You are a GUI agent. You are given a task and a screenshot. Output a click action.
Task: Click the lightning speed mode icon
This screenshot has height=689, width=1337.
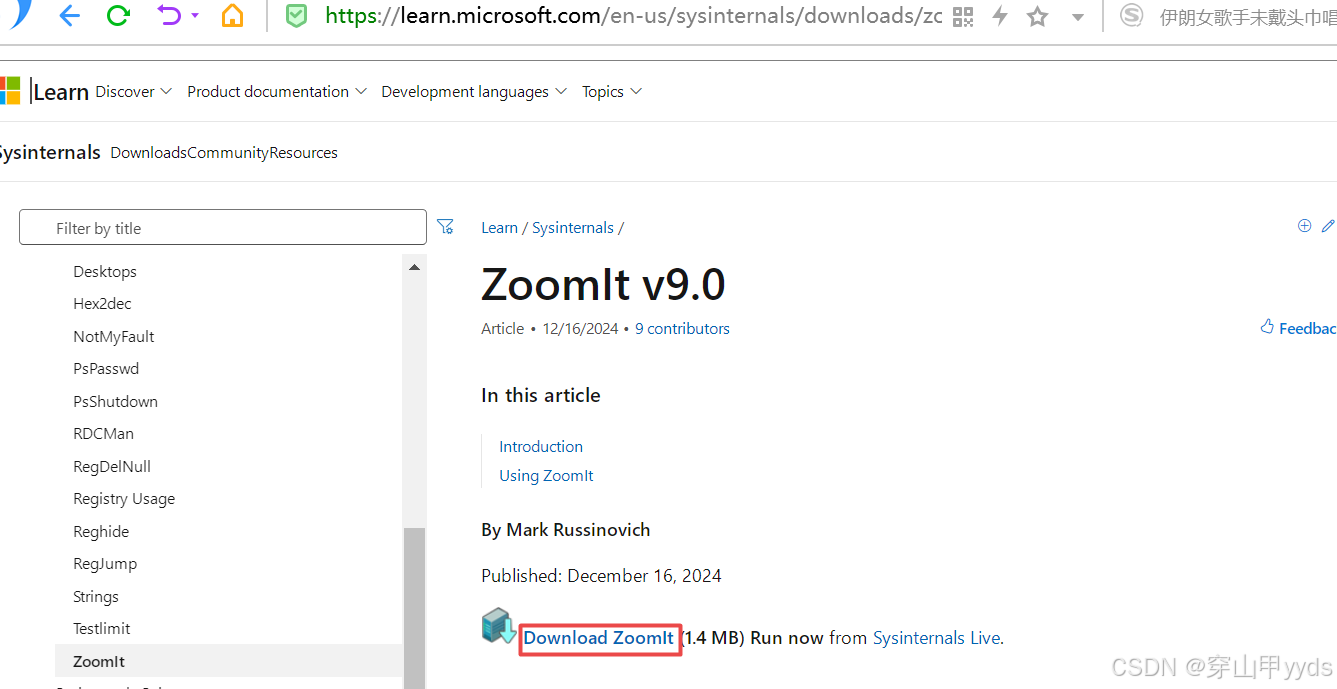pos(1000,16)
